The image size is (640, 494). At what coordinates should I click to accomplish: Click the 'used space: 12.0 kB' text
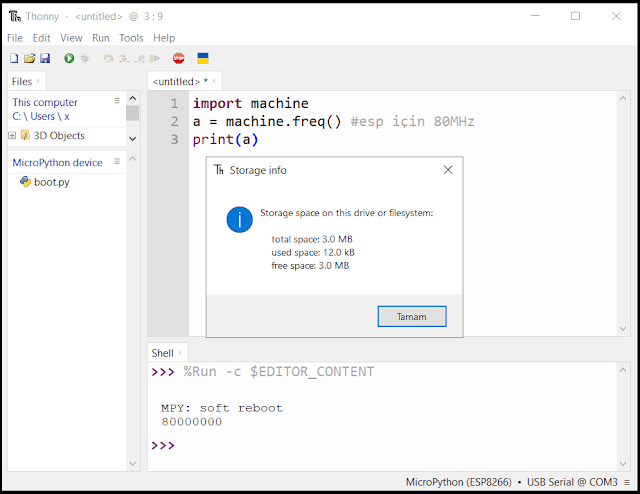313,253
